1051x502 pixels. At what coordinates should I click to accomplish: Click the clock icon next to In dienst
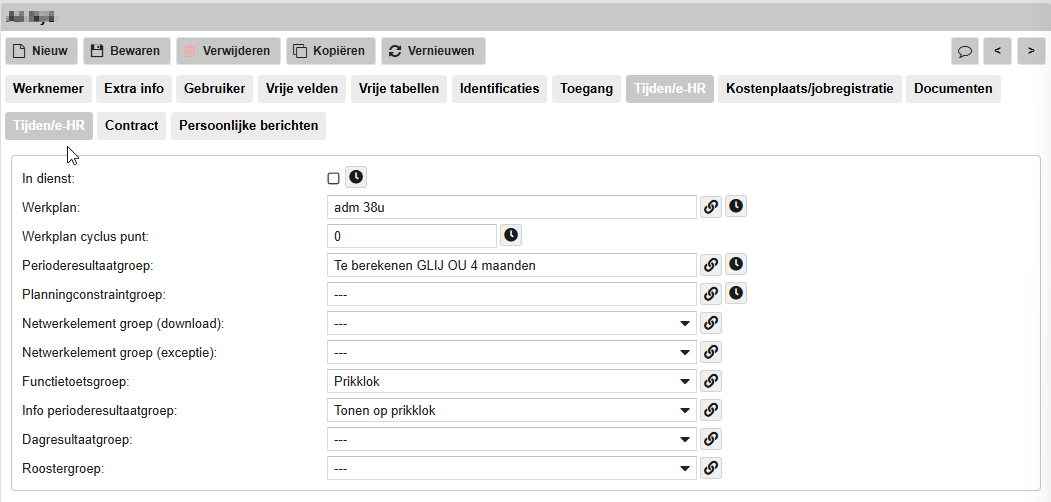[x=356, y=178]
